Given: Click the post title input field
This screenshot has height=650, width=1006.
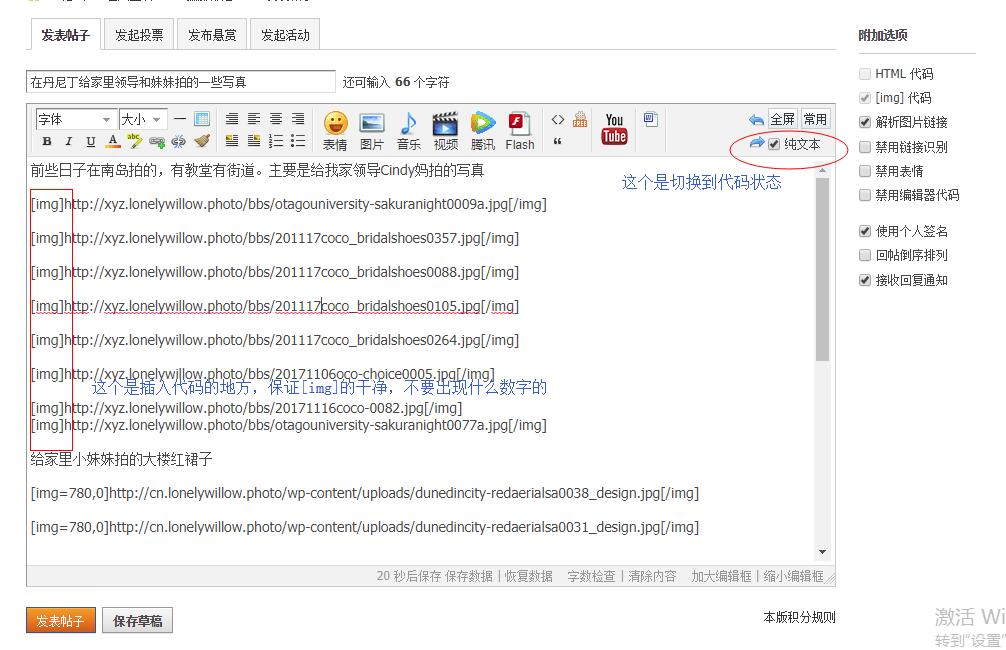Looking at the screenshot, I should (181, 82).
